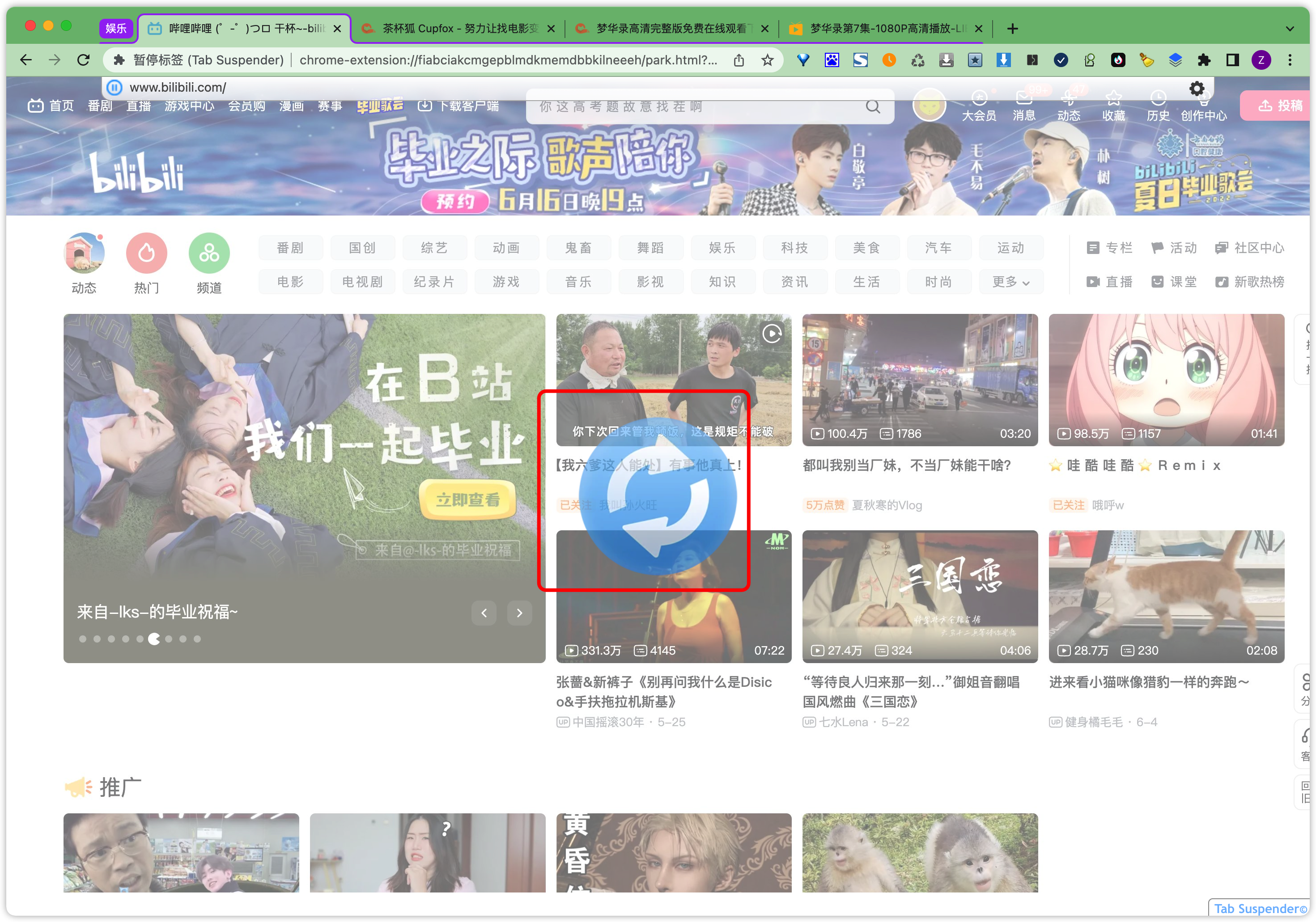Click the pause icon beside bilibili URL
This screenshot has width=1316, height=922.
(x=115, y=88)
